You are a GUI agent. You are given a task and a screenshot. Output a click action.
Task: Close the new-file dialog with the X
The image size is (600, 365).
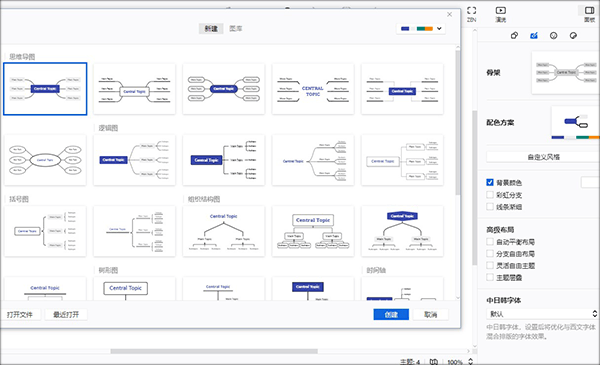pos(450,15)
